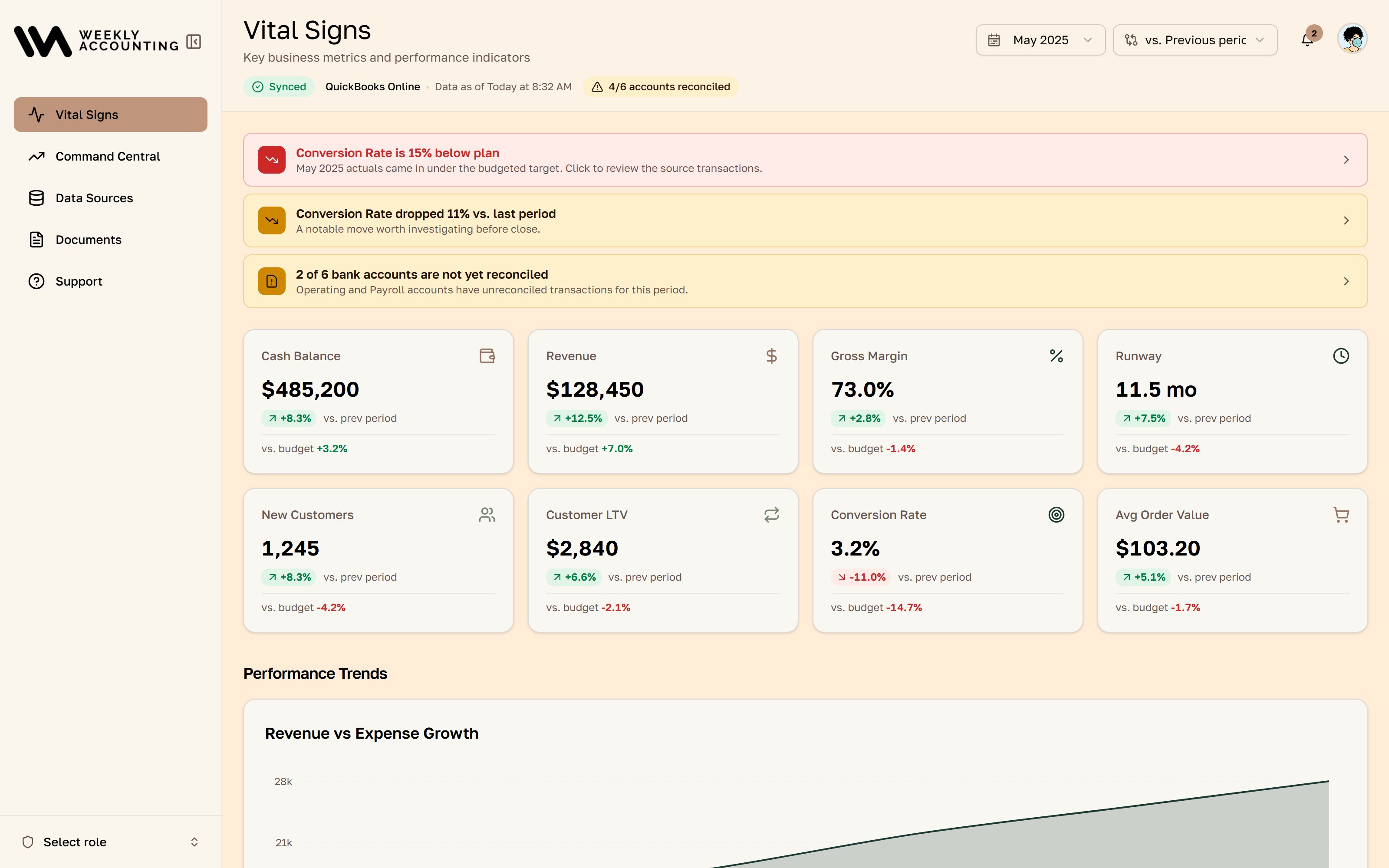Viewport: 1389px width, 868px height.
Task: Click the Synced status badge
Action: pos(279,87)
